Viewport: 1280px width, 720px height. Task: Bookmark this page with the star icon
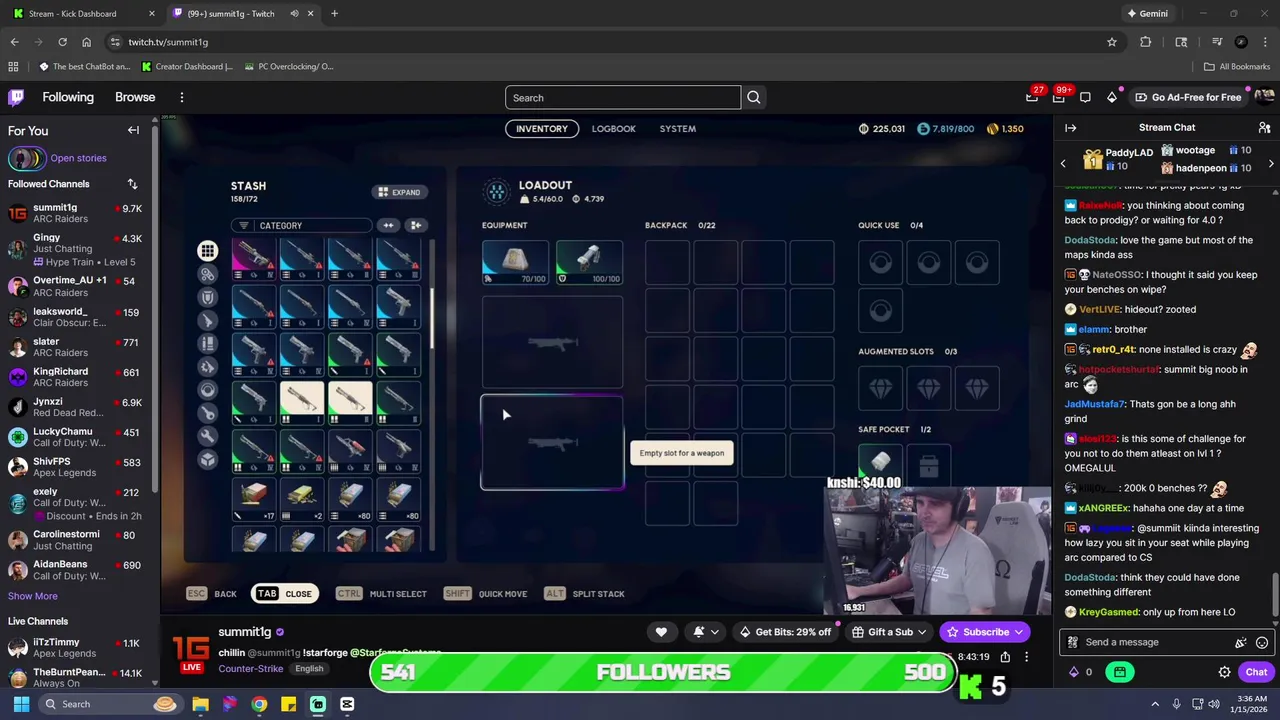pos(1111,42)
